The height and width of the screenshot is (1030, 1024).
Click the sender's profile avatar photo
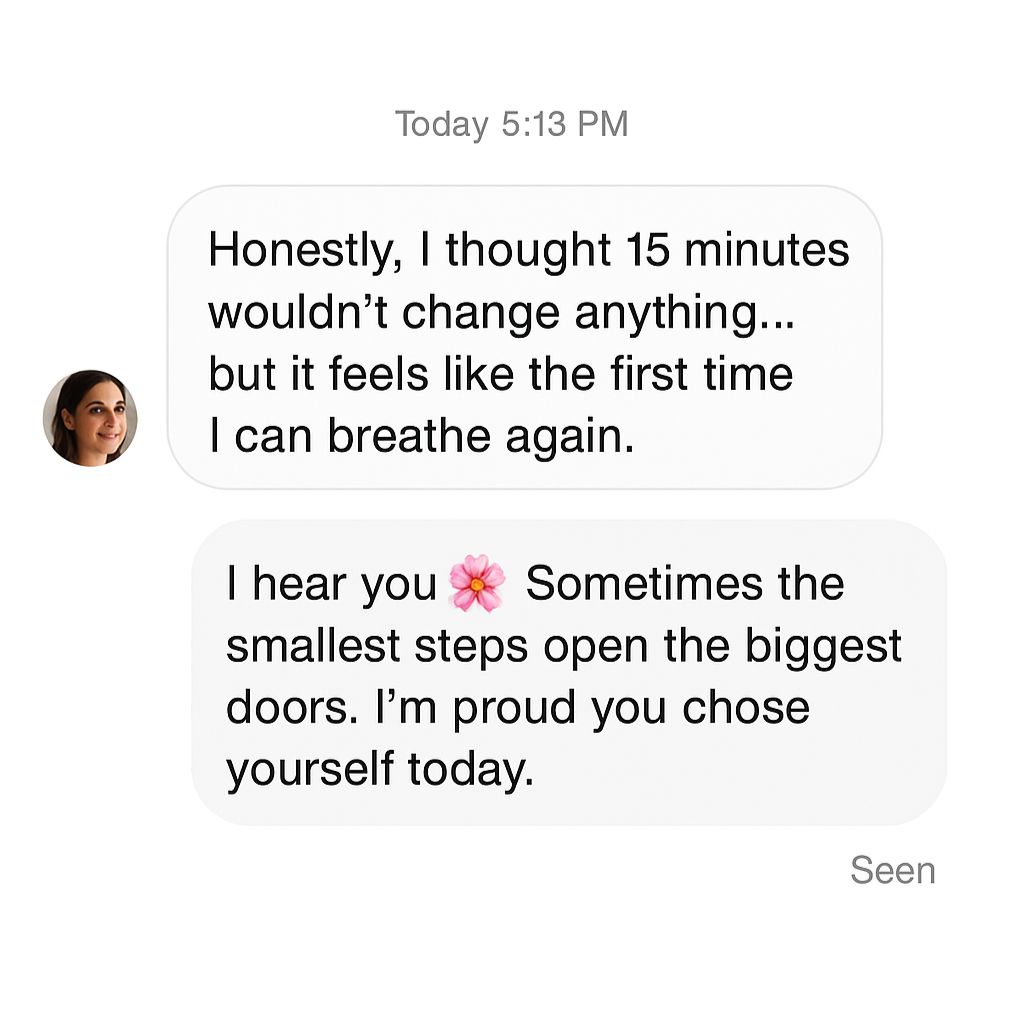pos(90,418)
